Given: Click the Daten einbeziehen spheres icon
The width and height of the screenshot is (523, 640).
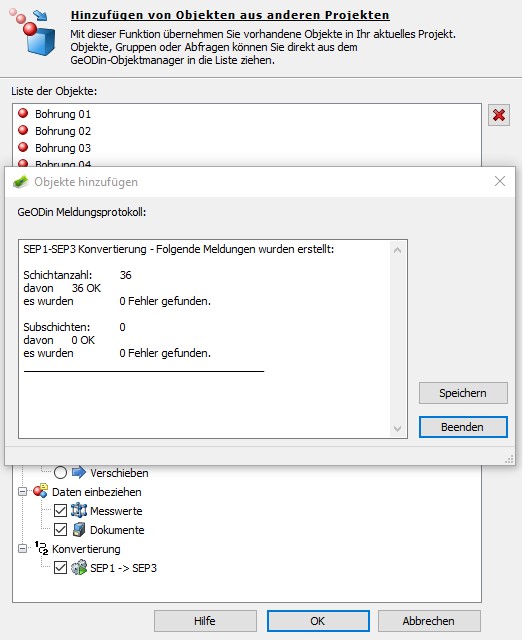Looking at the screenshot, I should (40, 491).
